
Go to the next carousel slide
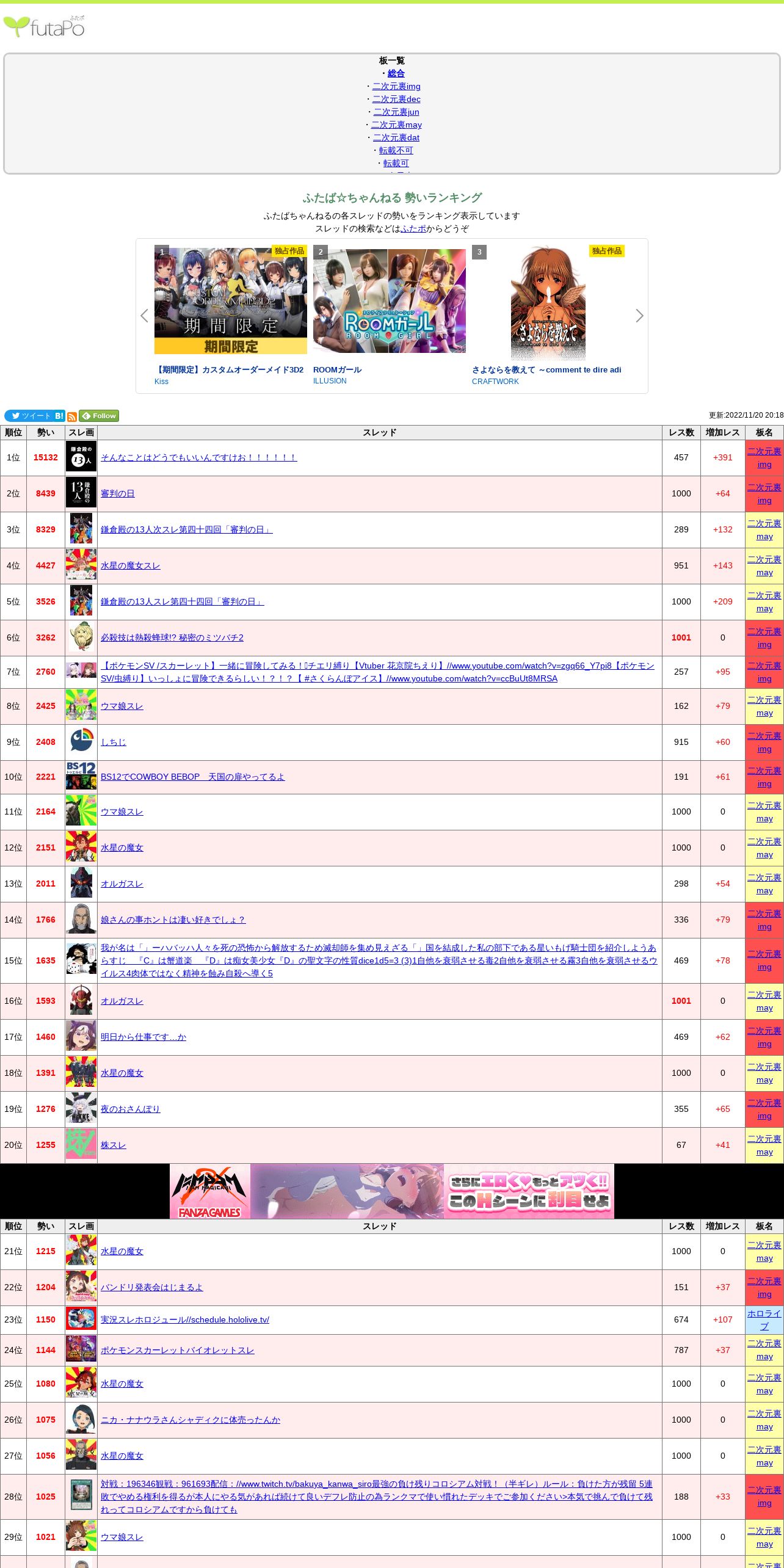[639, 316]
